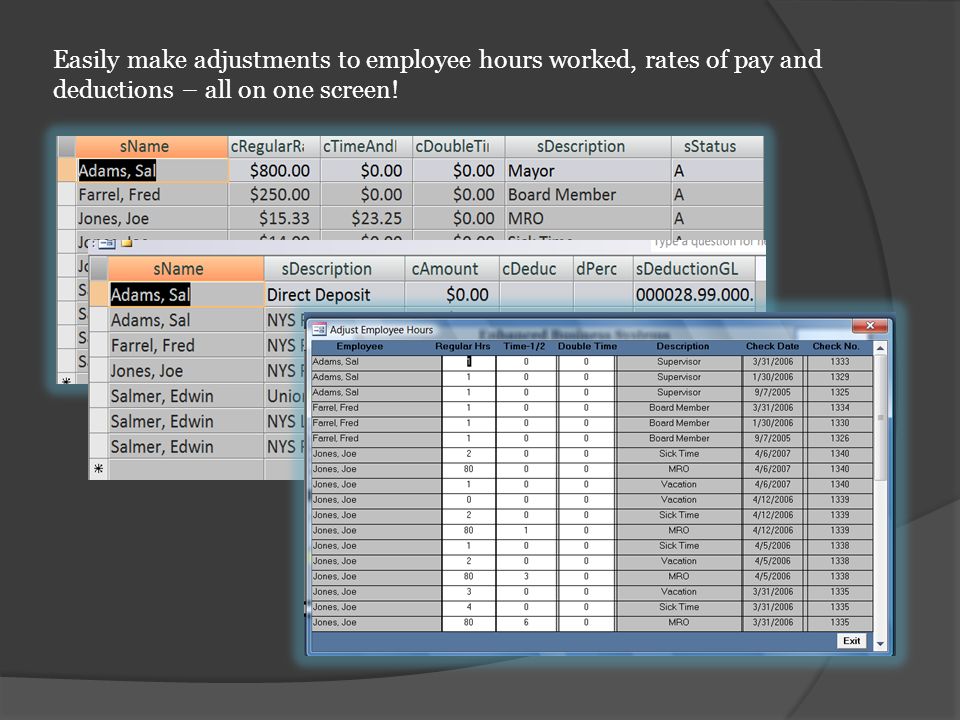Click Board Member in the pay rates table
This screenshot has width=960, height=720.
click(588, 195)
